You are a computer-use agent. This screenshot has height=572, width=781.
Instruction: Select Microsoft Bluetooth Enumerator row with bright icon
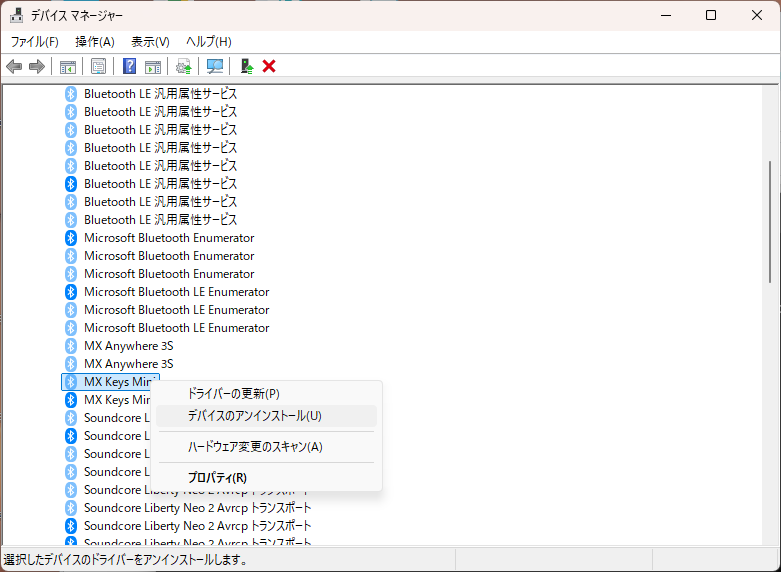[x=159, y=238]
